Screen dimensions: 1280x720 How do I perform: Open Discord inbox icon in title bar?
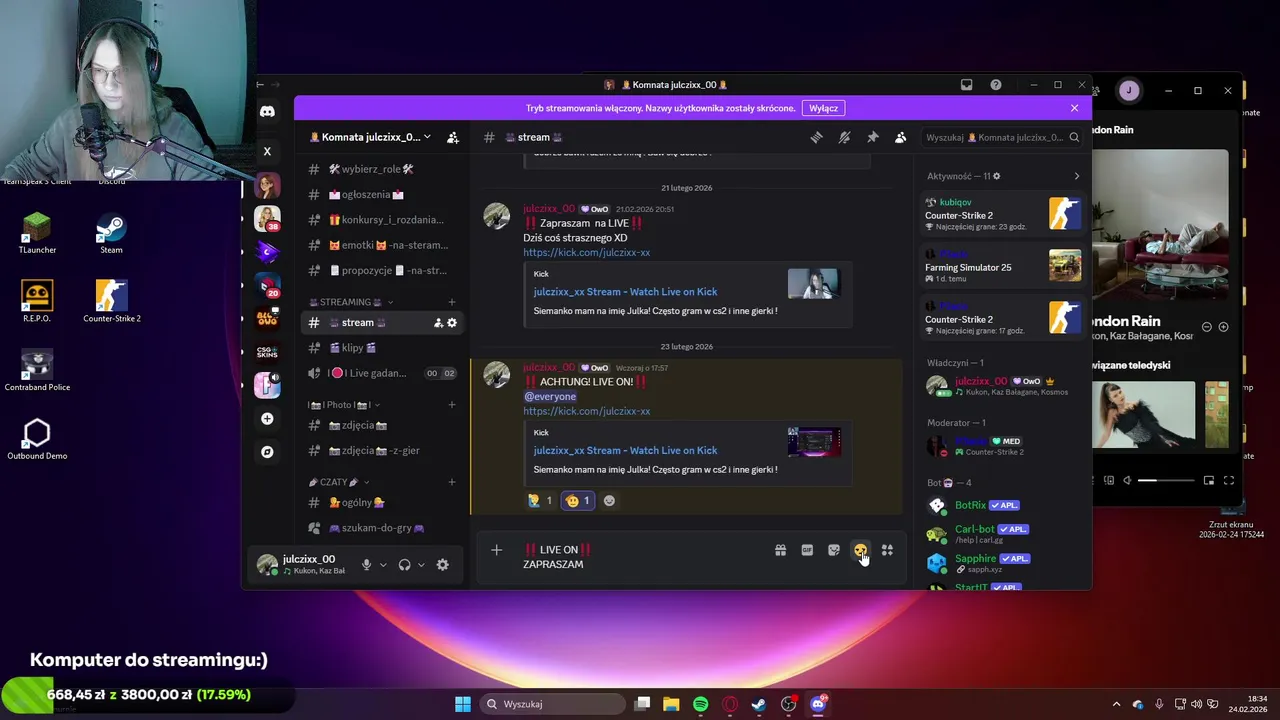[966, 85]
